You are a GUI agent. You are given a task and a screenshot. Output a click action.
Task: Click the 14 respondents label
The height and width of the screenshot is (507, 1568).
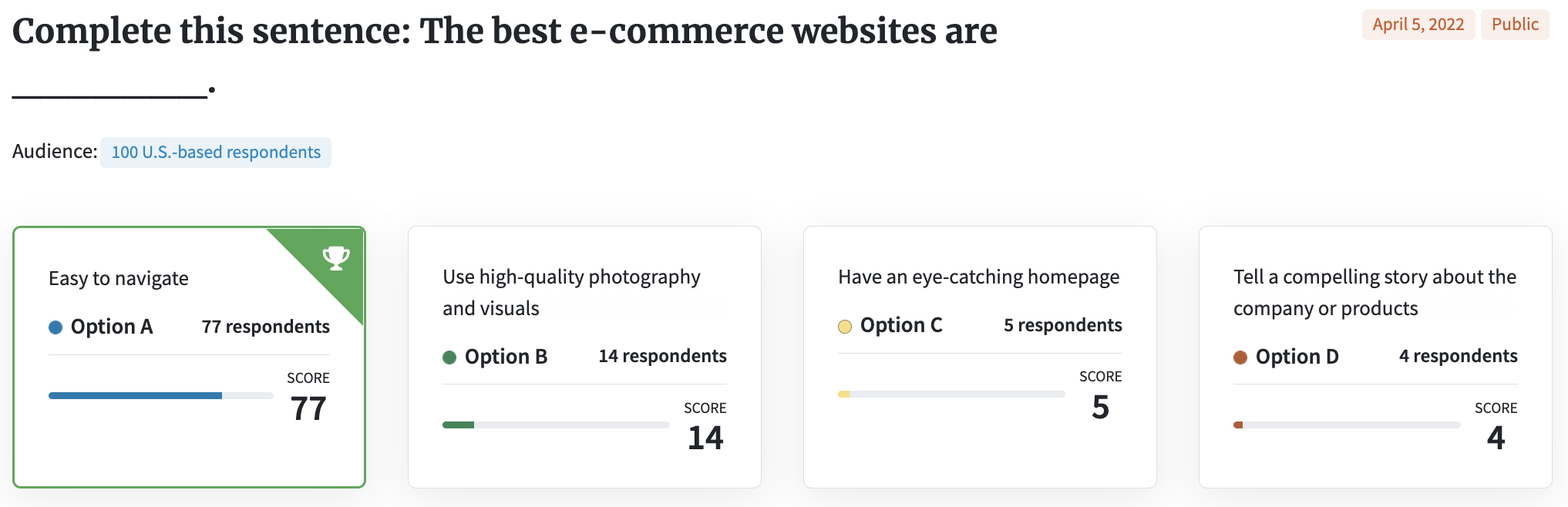663,356
